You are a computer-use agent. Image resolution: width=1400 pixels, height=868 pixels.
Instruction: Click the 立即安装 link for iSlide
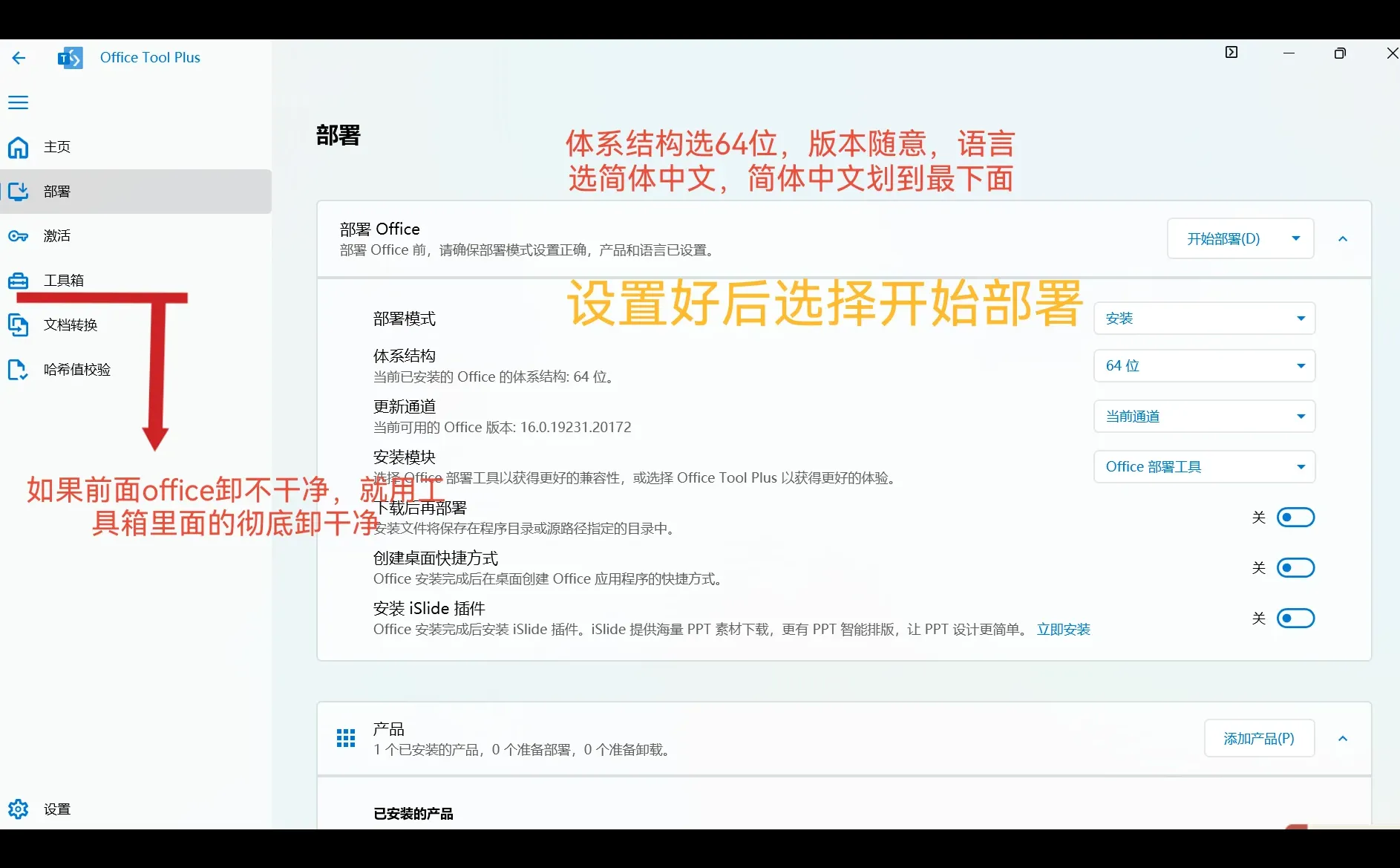click(1063, 629)
